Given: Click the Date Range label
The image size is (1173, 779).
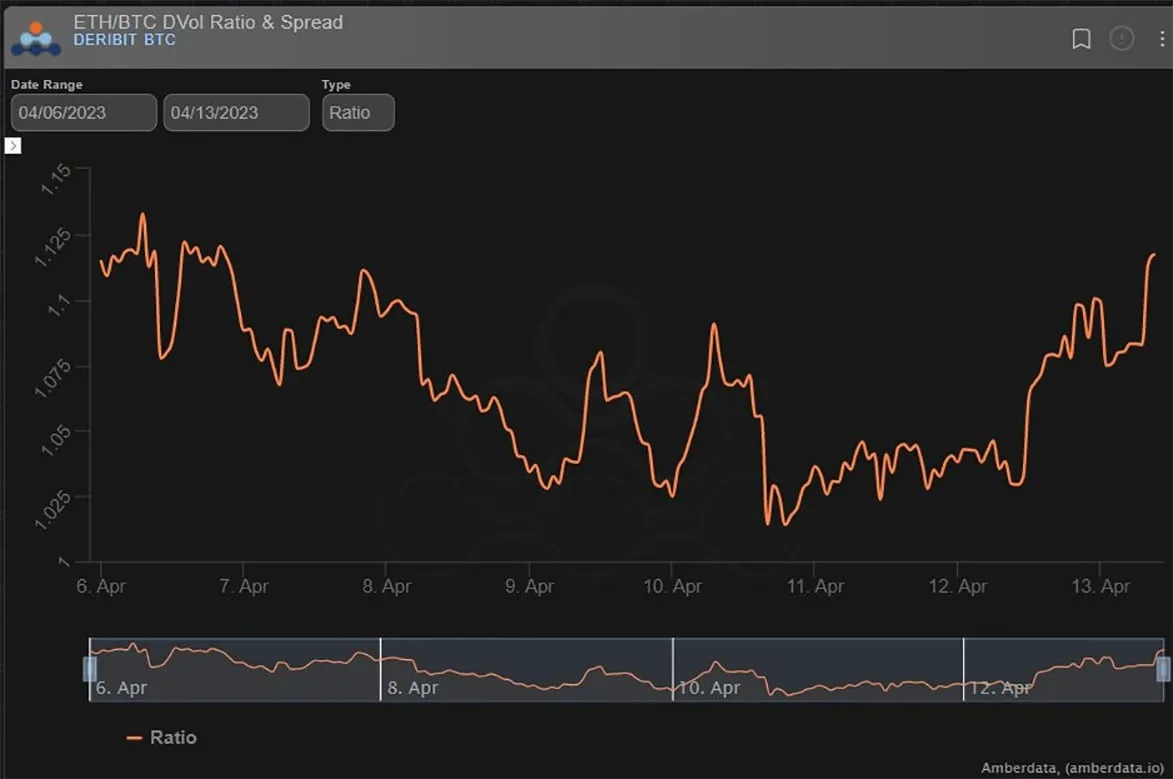Looking at the screenshot, I should (46, 85).
